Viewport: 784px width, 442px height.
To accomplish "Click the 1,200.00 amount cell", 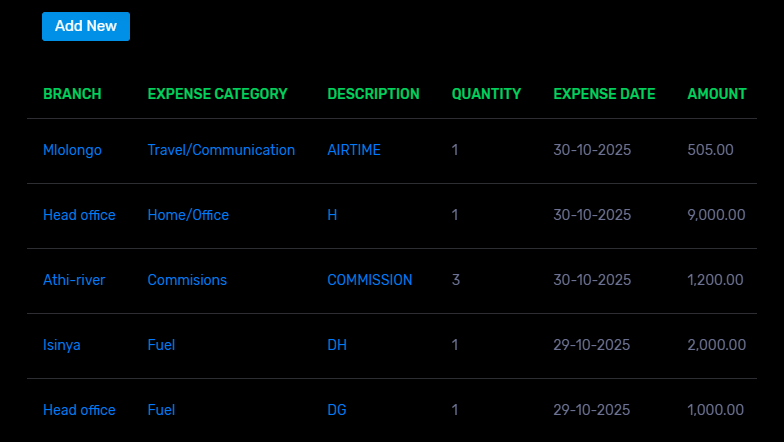I will tap(715, 280).
